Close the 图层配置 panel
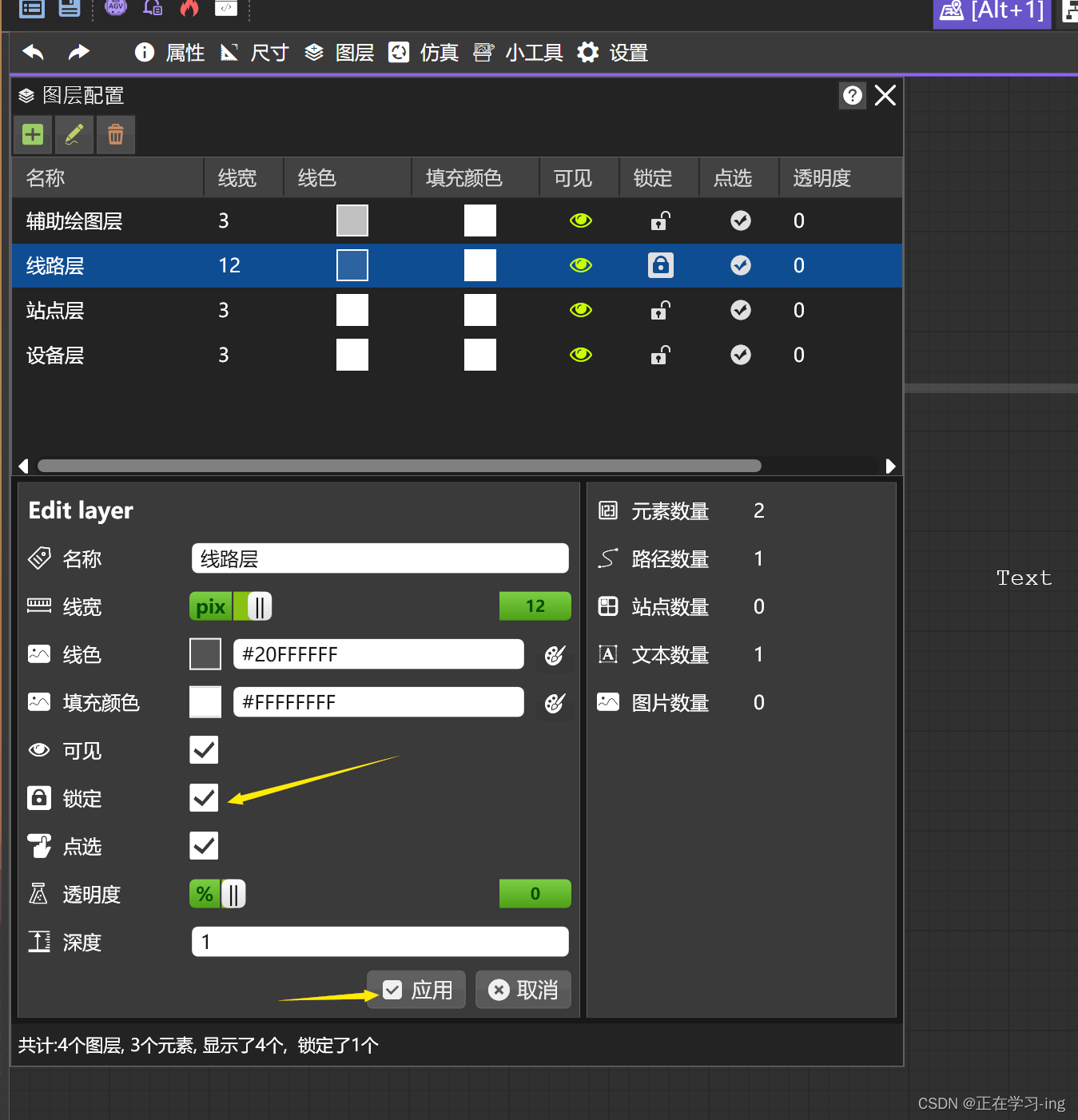Viewport: 1078px width, 1120px height. click(x=885, y=96)
